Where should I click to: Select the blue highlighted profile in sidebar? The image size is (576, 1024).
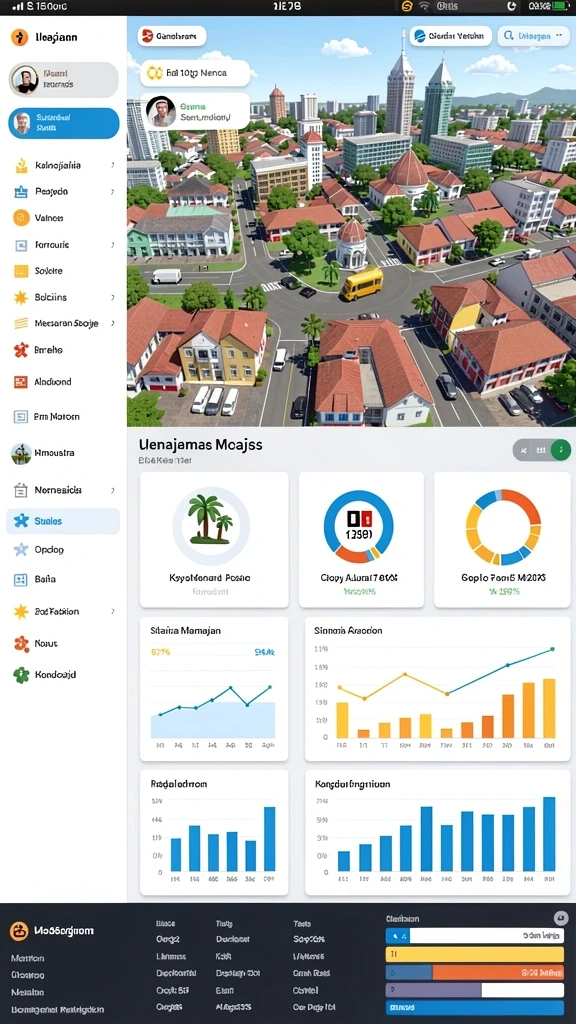(63, 123)
